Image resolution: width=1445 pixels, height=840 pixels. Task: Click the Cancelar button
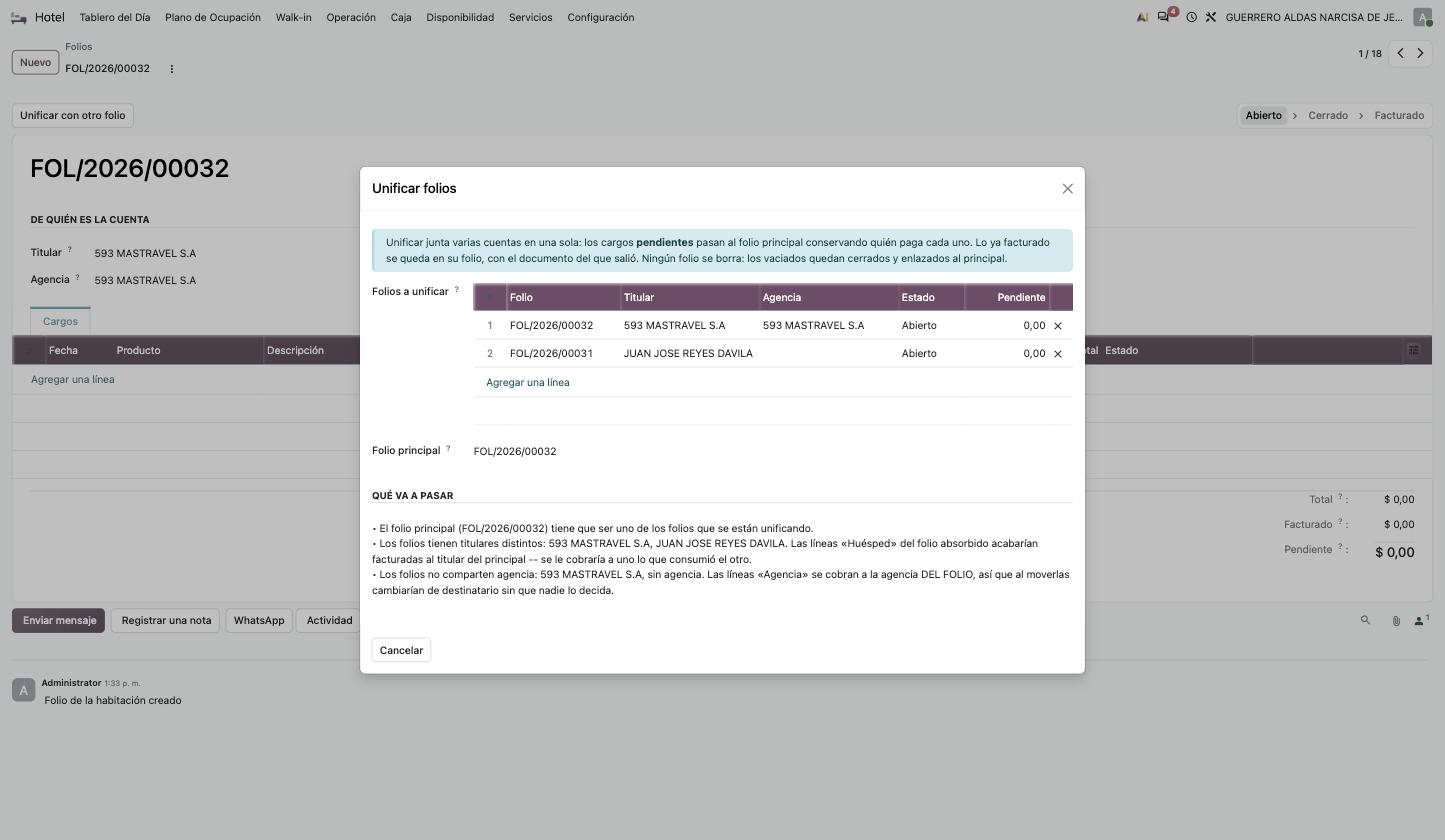coord(401,650)
